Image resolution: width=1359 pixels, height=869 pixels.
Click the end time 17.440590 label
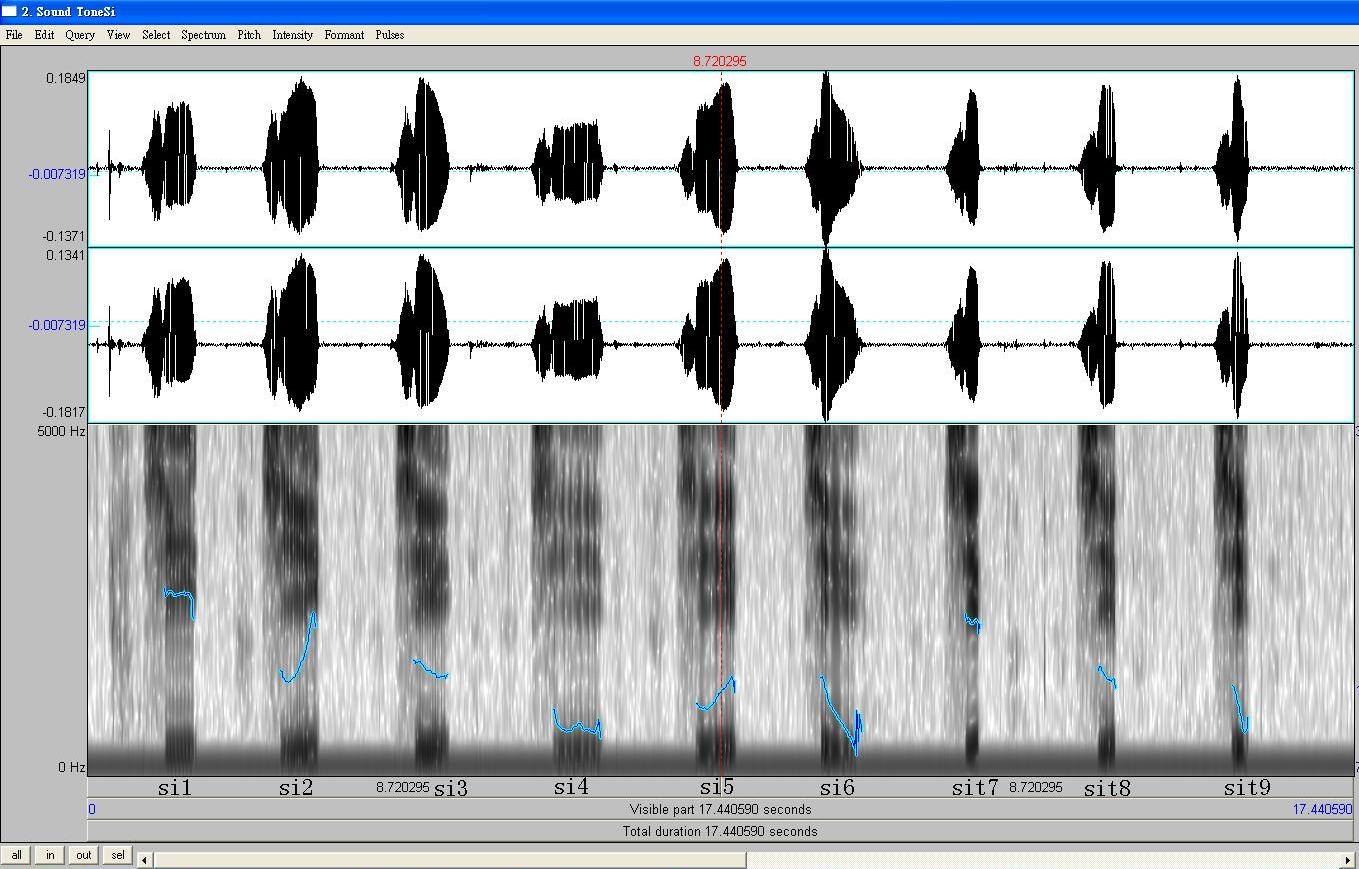(1322, 809)
